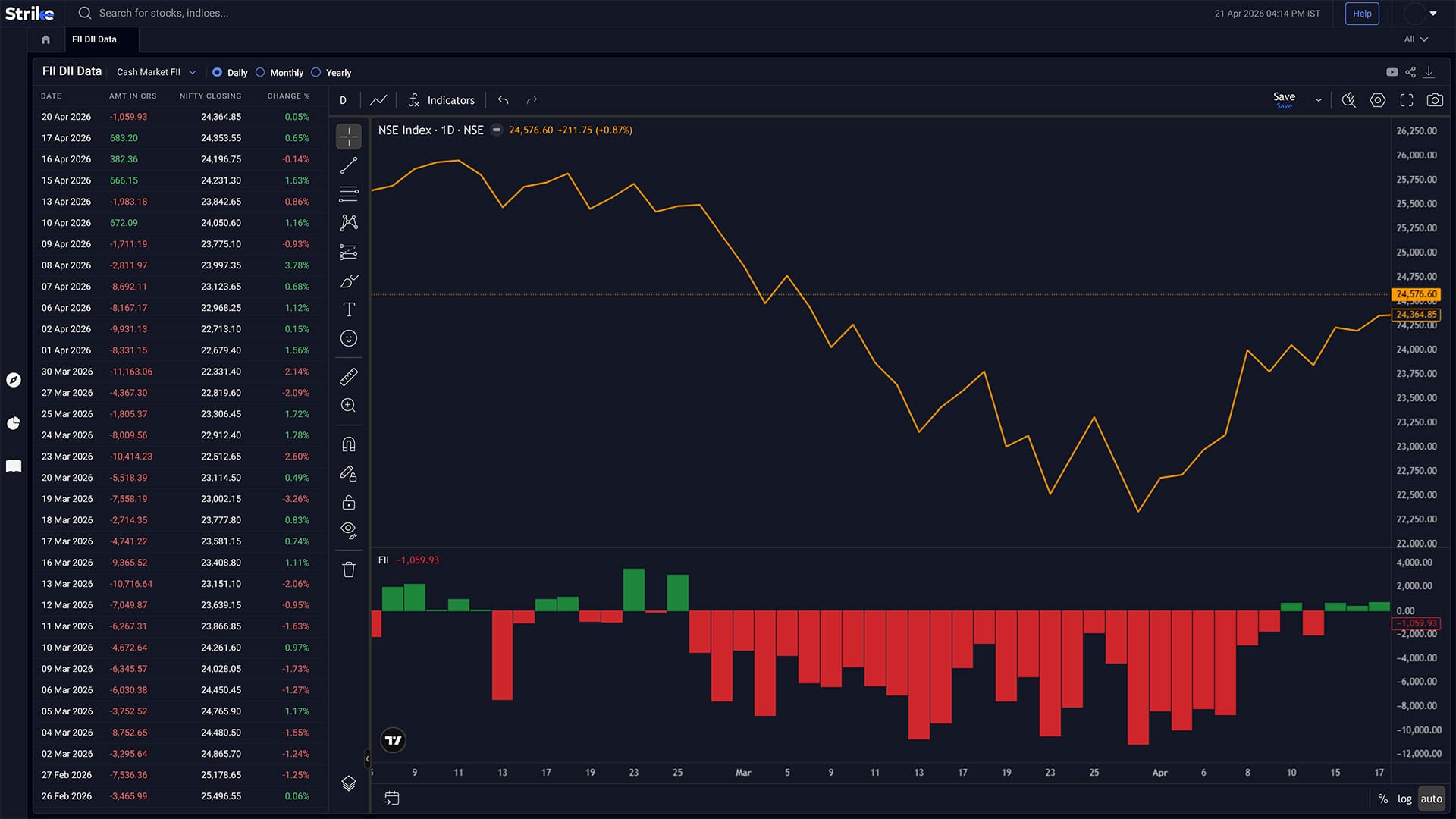Open the All filter dropdown
The image size is (1456, 819).
point(1416,39)
